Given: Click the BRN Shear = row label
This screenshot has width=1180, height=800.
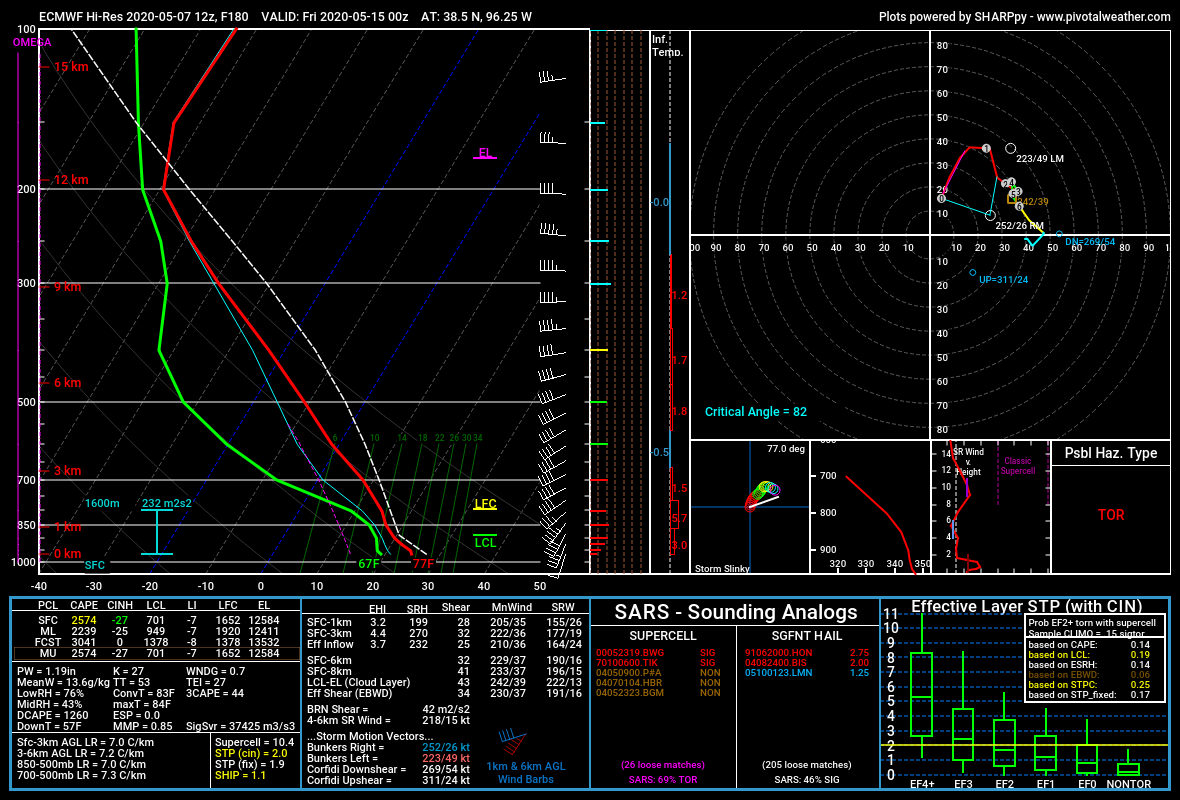Looking at the screenshot, I should 338,710.
